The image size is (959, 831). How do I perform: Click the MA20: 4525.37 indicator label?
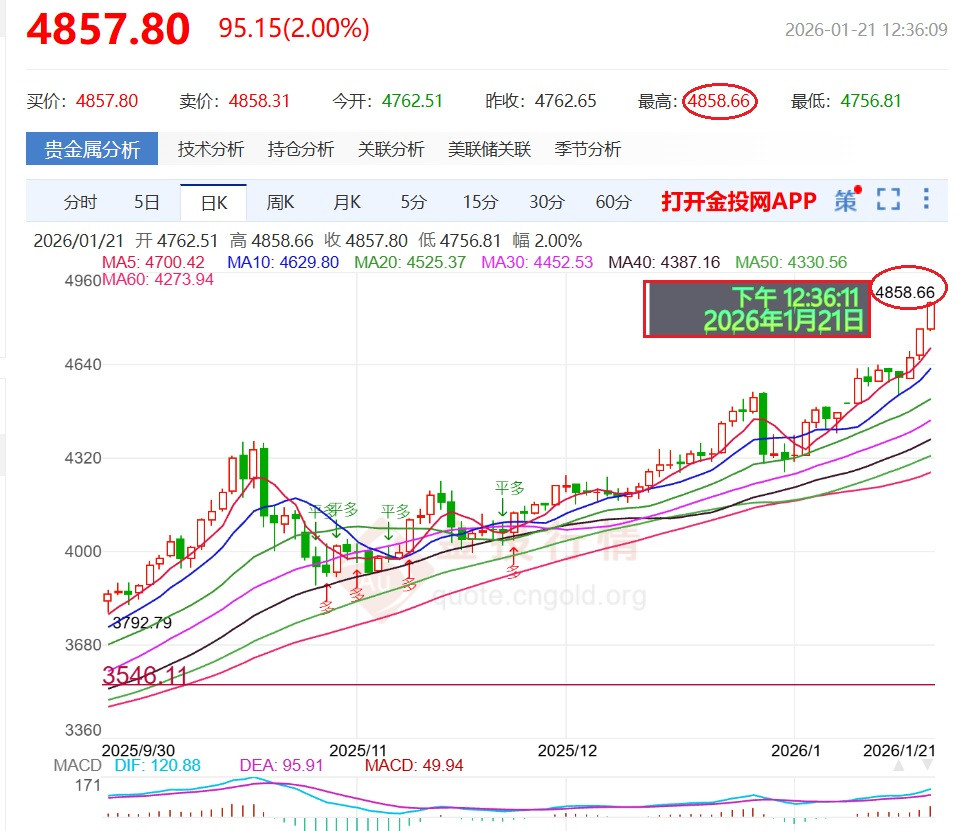tap(410, 262)
